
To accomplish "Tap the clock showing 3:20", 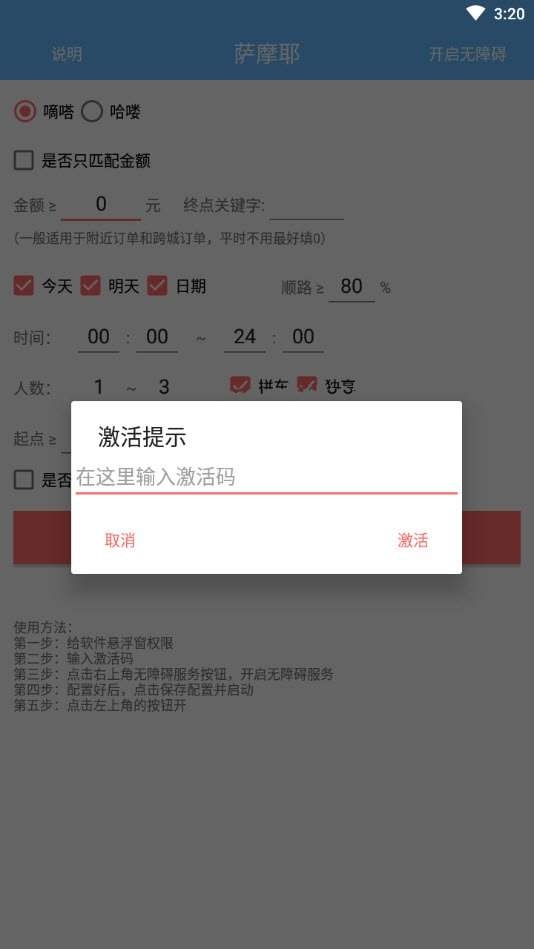I will tap(509, 14).
